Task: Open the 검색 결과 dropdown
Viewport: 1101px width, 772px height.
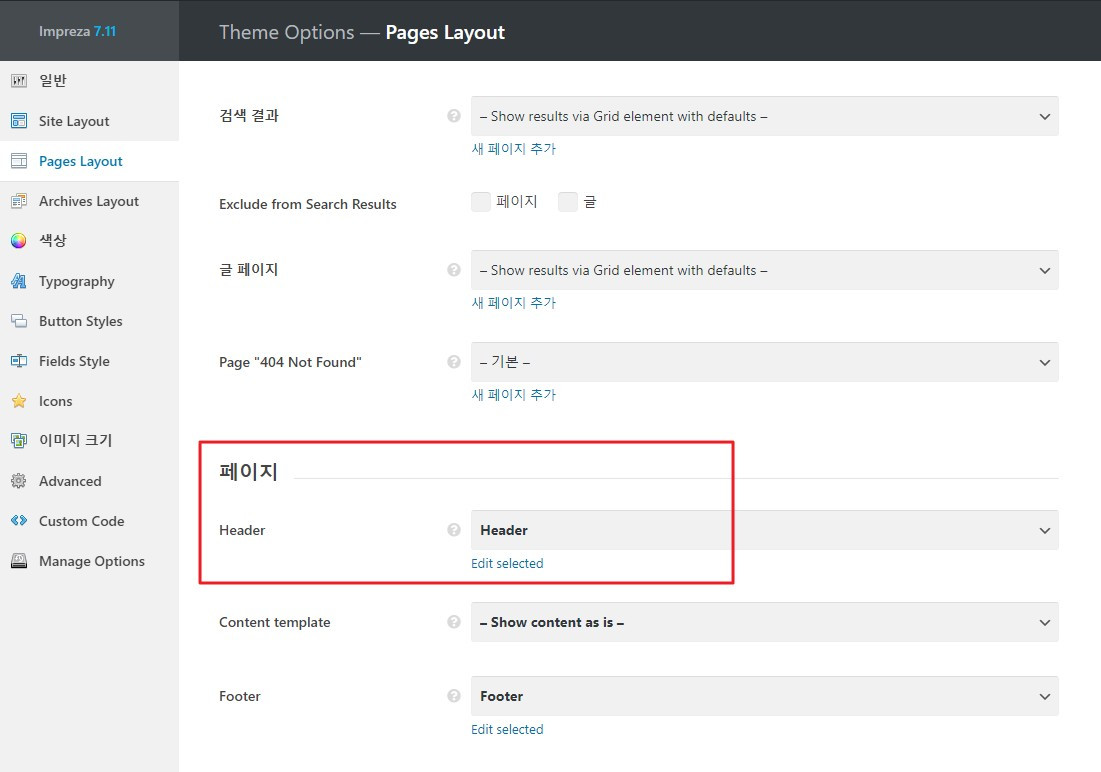Action: pyautogui.click(x=765, y=116)
